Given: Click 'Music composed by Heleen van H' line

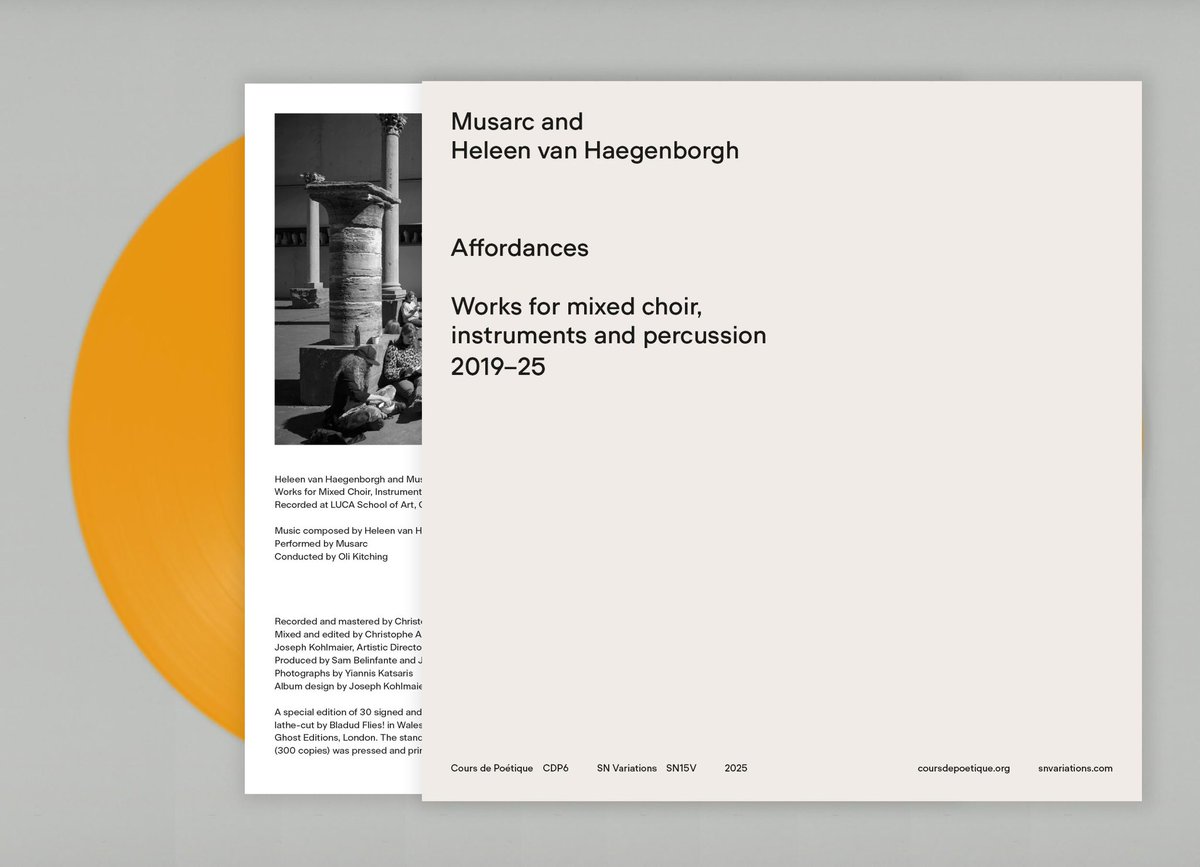Looking at the screenshot, I should pyautogui.click(x=348, y=530).
